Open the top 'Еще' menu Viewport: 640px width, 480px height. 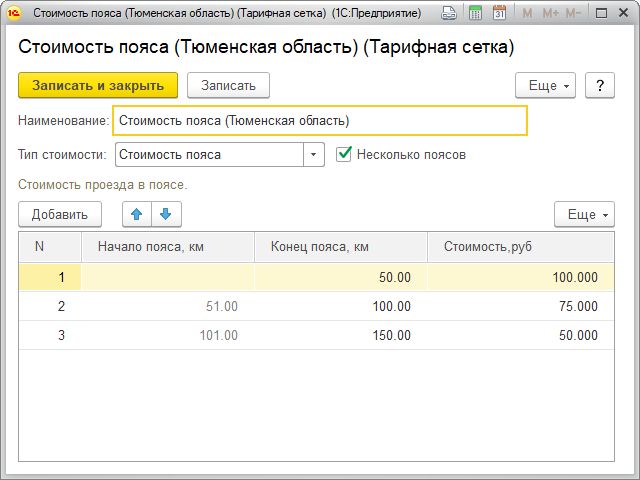(545, 86)
